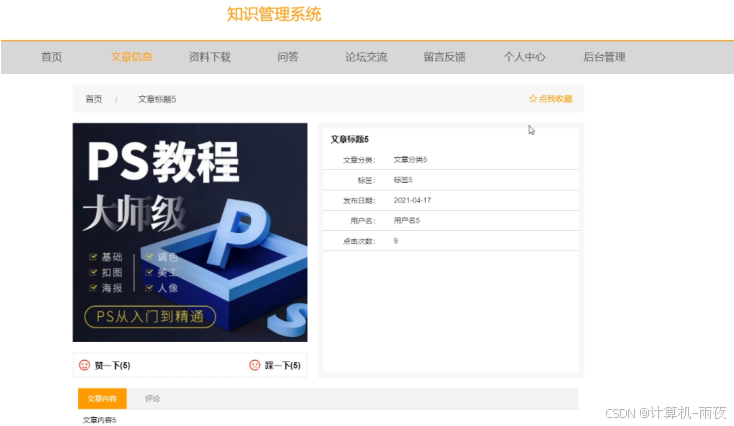The height and width of the screenshot is (426, 734).
Task: Click the 用户名: field label
Action: point(363,220)
